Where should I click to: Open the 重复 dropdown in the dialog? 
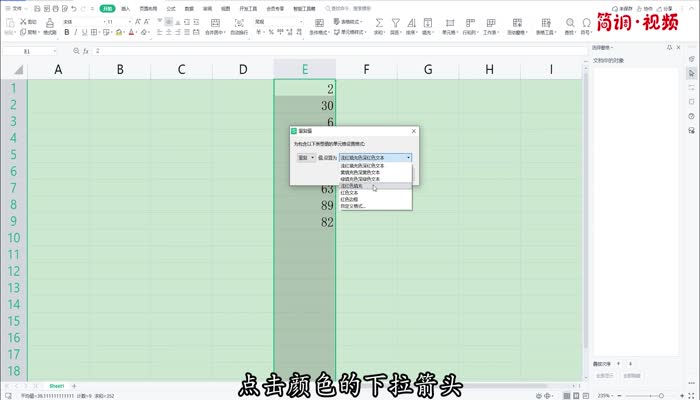click(306, 158)
